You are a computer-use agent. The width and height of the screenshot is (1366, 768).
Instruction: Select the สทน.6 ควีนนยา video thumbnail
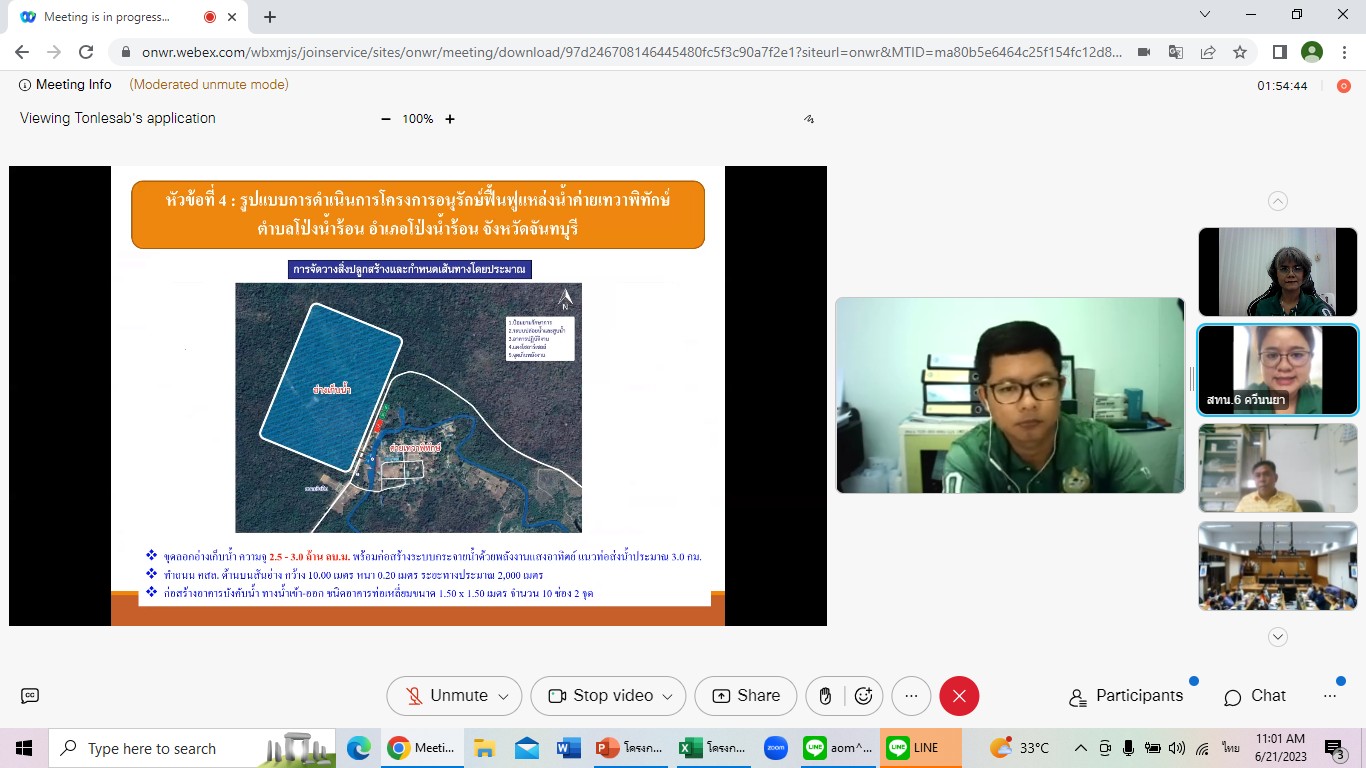tap(1278, 370)
